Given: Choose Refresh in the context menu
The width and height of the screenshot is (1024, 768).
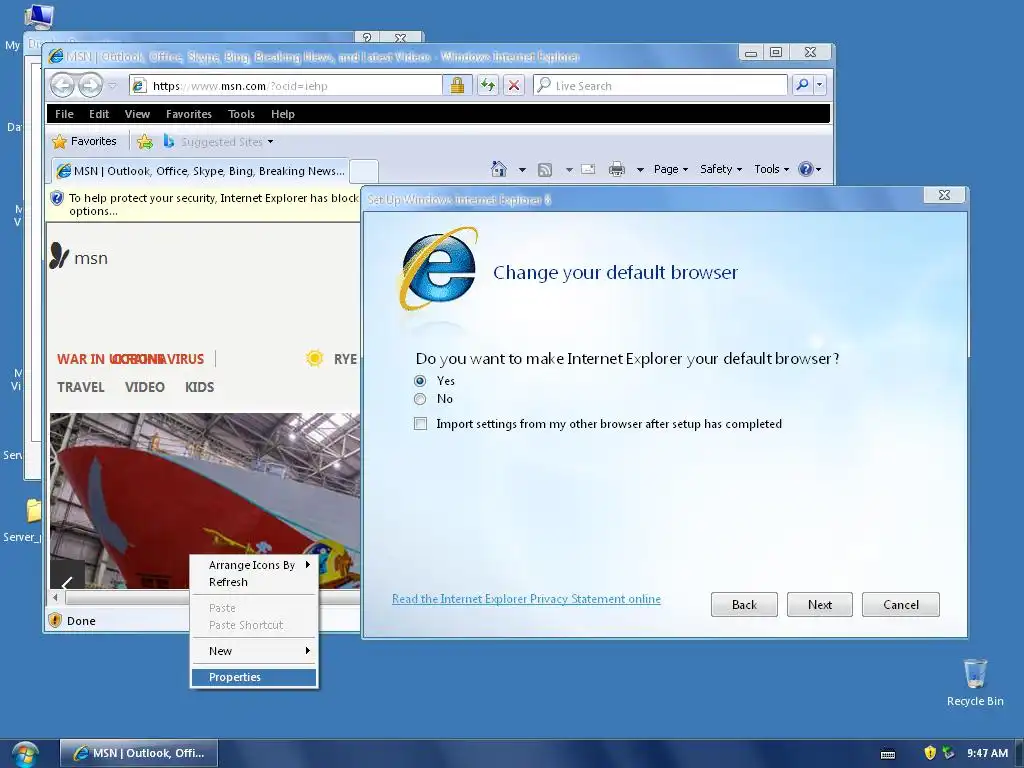Looking at the screenshot, I should tap(254, 582).
